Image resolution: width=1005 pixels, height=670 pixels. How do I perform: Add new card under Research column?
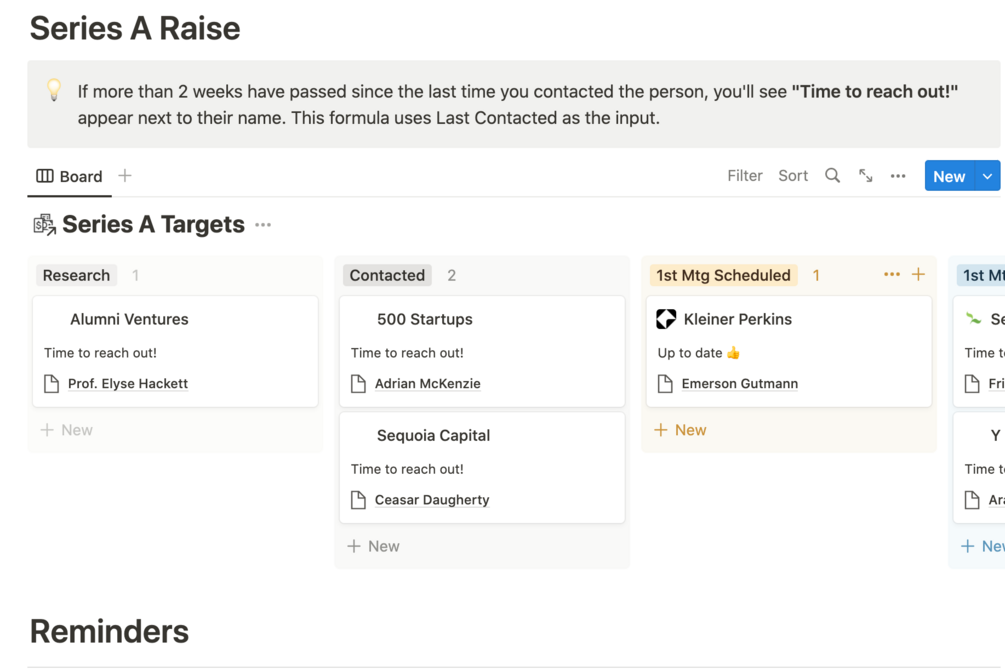[67, 430]
